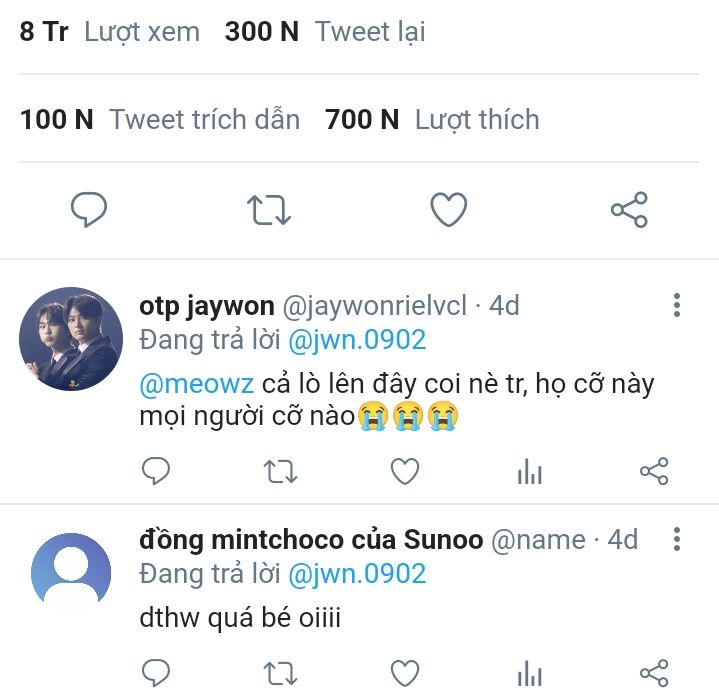Open otp jaywon's profile picture
The image size is (719, 699).
tap(71, 339)
